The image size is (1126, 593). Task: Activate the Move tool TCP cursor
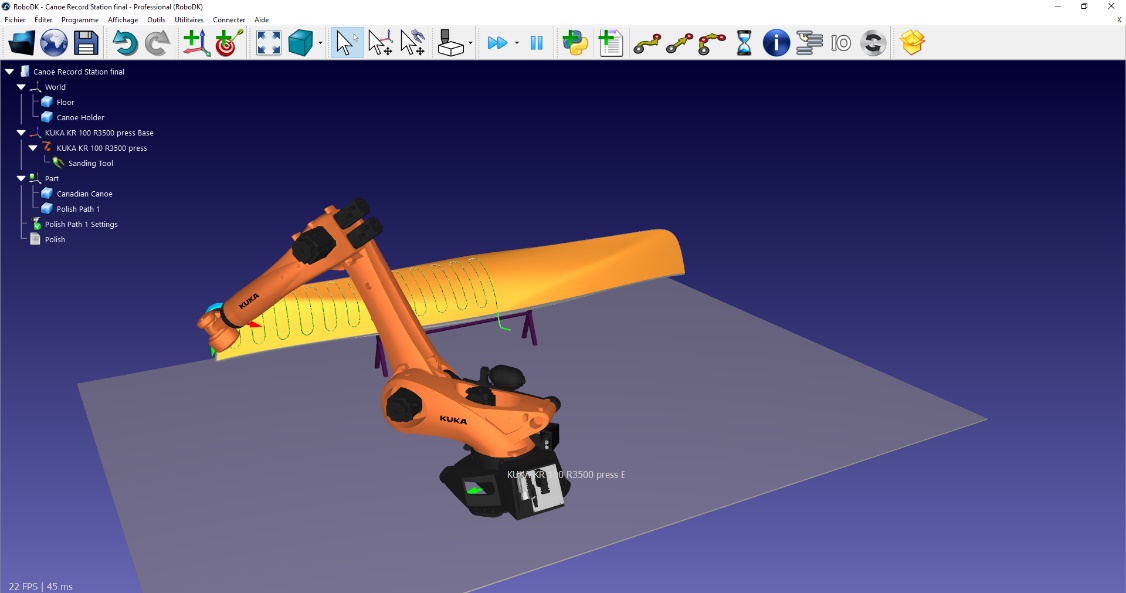[412, 43]
